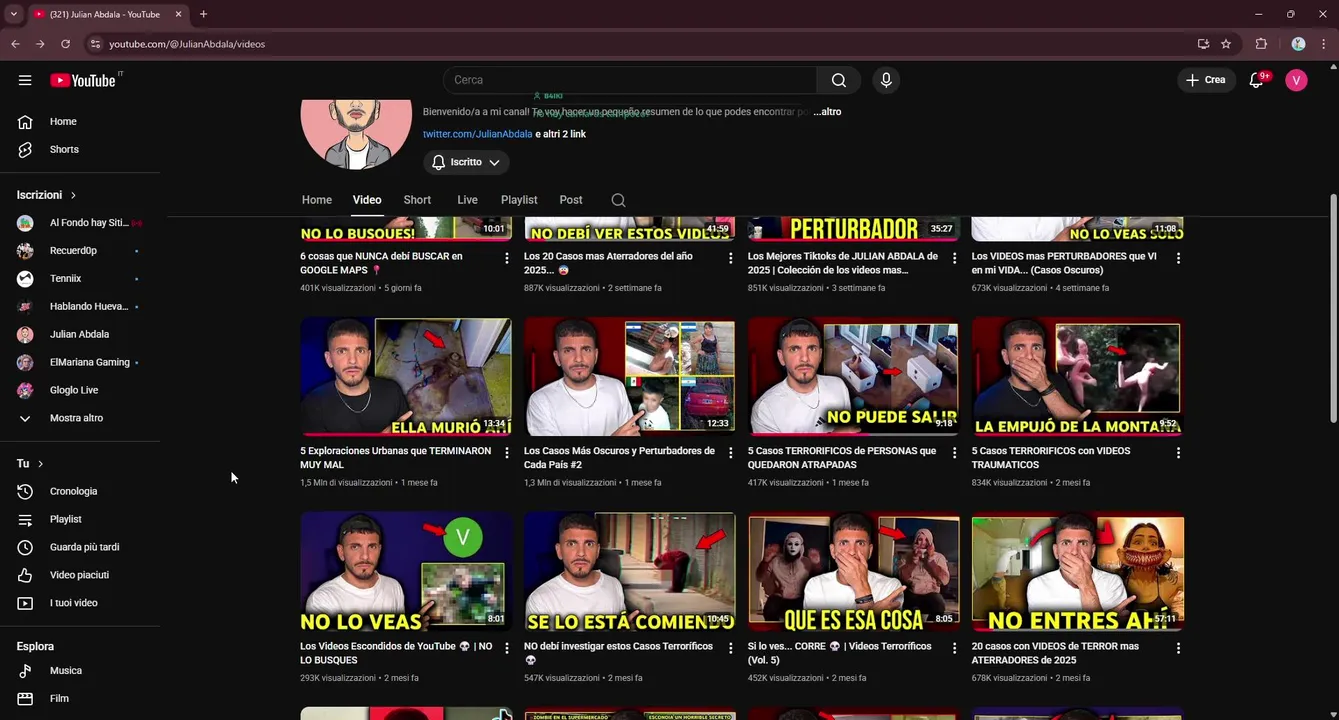Viewport: 1339px width, 720px height.
Task: Click the browser address bar
Action: 640,44
